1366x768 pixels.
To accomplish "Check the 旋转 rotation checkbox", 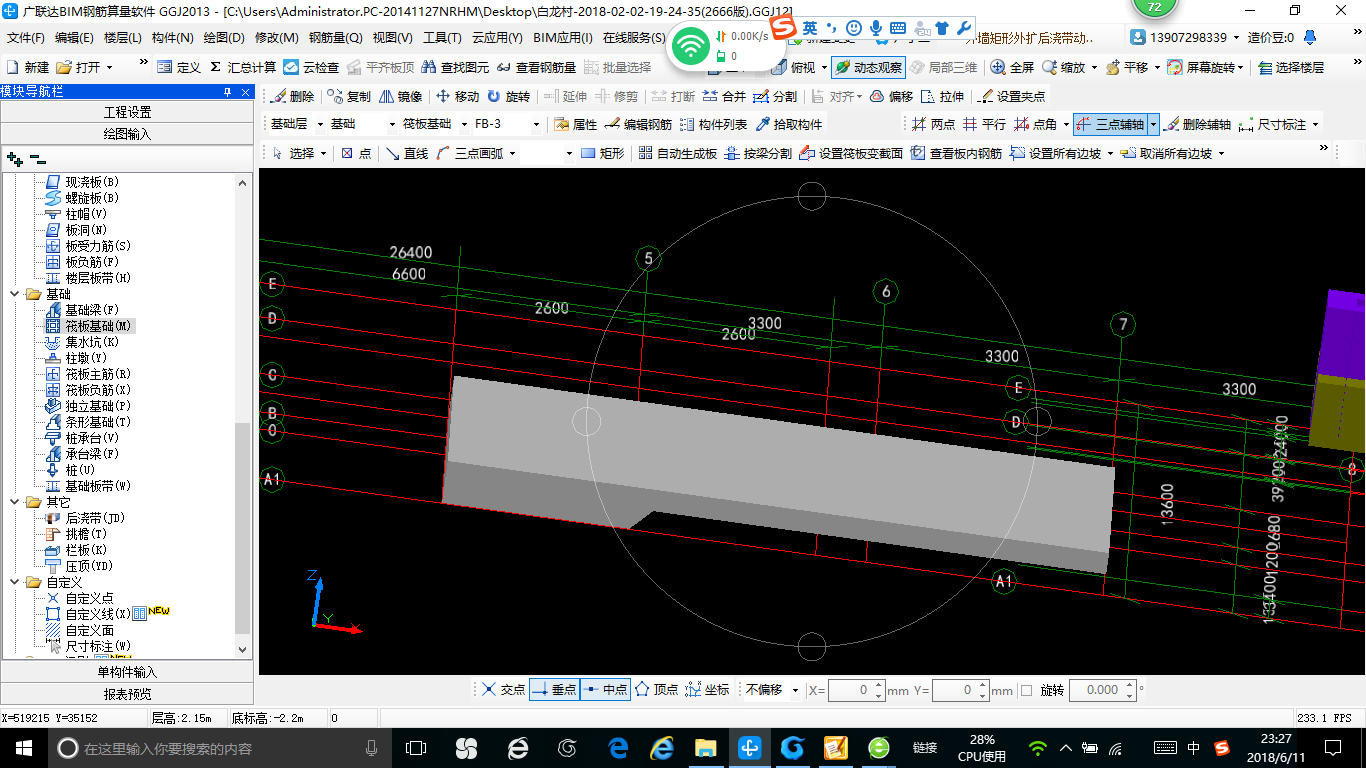I will [1025, 690].
